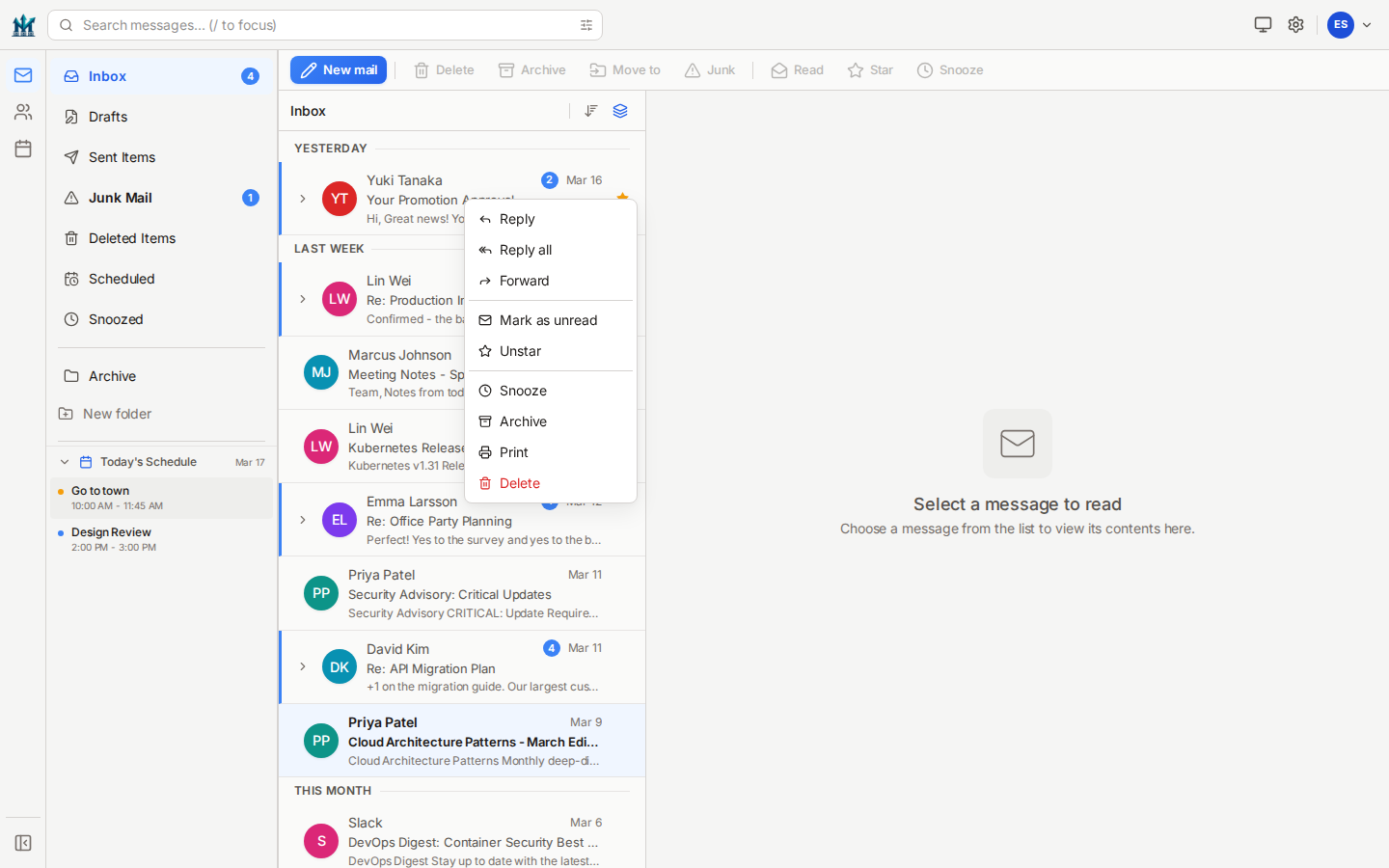Open Settings via the gear icon
This screenshot has width=1389, height=868.
tap(1295, 24)
